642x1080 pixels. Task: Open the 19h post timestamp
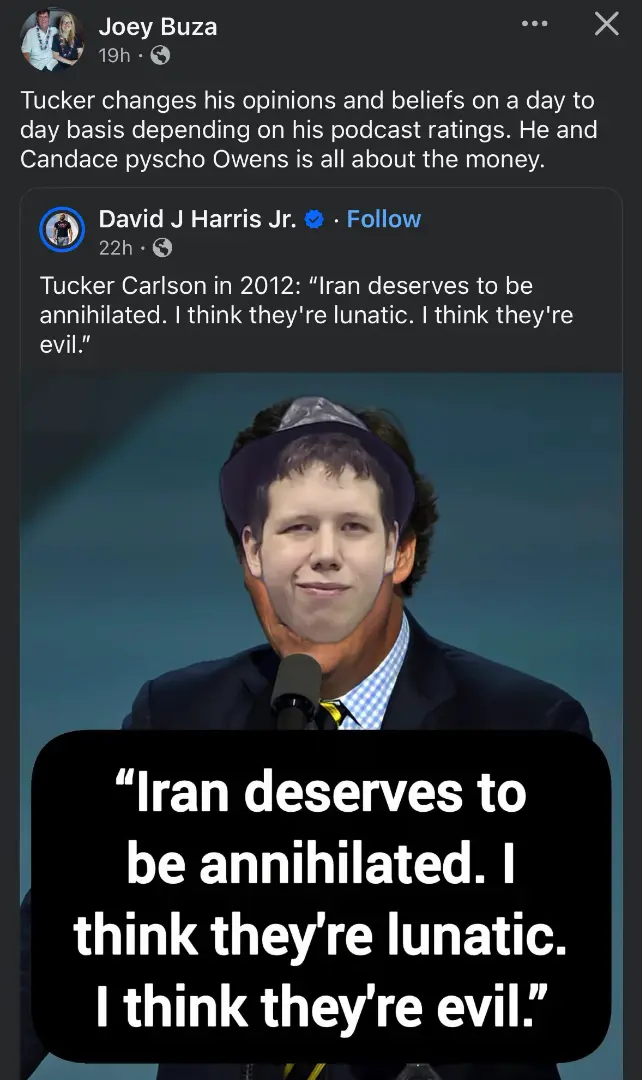[114, 56]
